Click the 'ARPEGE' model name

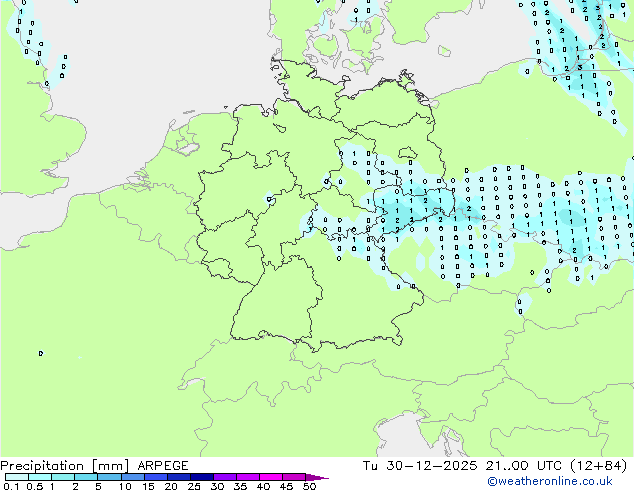163,466
